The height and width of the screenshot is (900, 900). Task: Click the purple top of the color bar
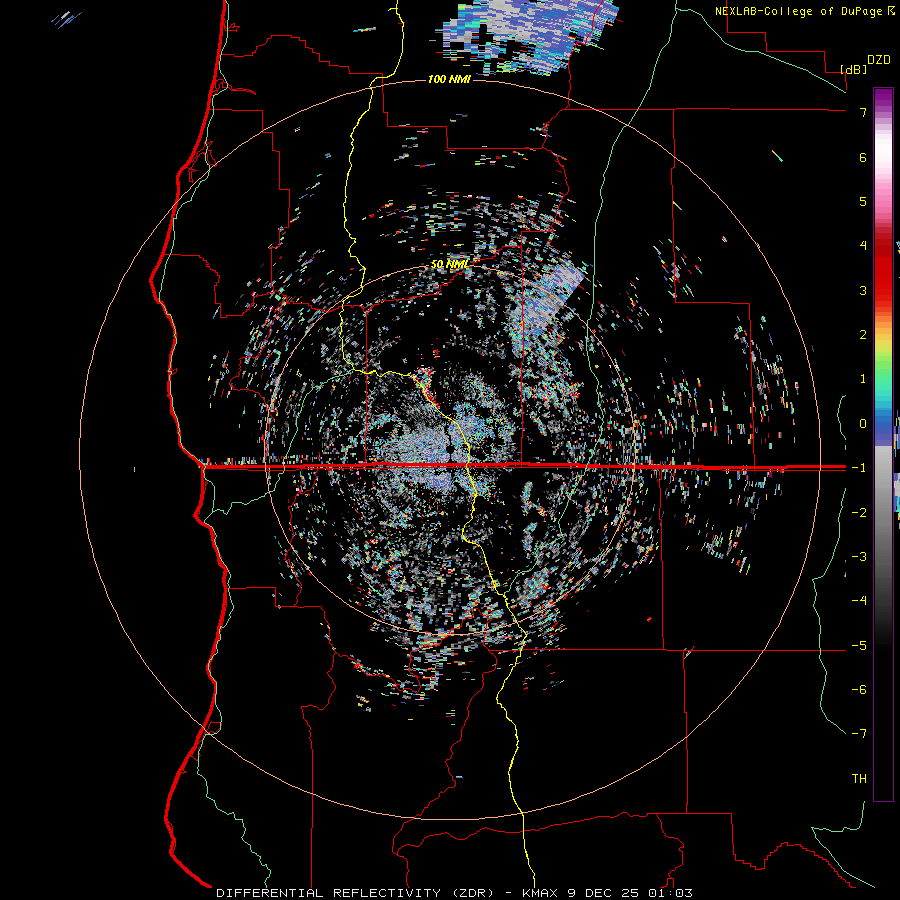coord(883,99)
